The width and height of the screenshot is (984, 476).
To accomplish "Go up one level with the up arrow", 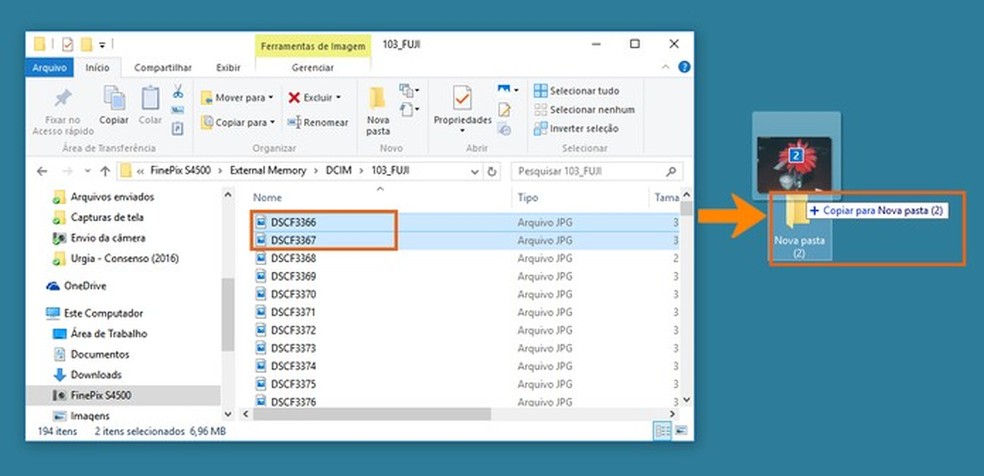I will (x=105, y=171).
